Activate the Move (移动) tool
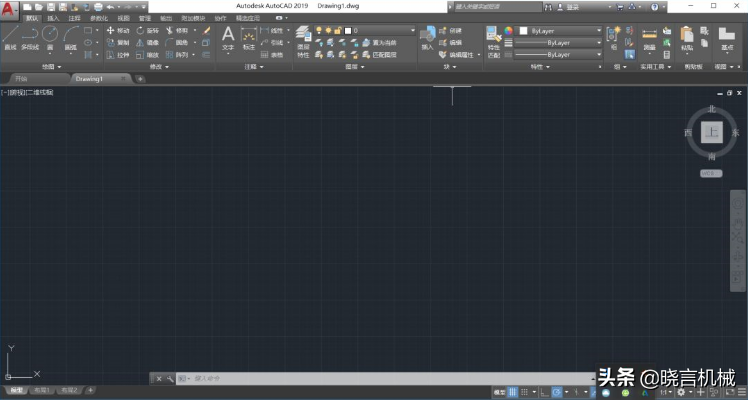Viewport: 748px width, 400px height. [118, 30]
